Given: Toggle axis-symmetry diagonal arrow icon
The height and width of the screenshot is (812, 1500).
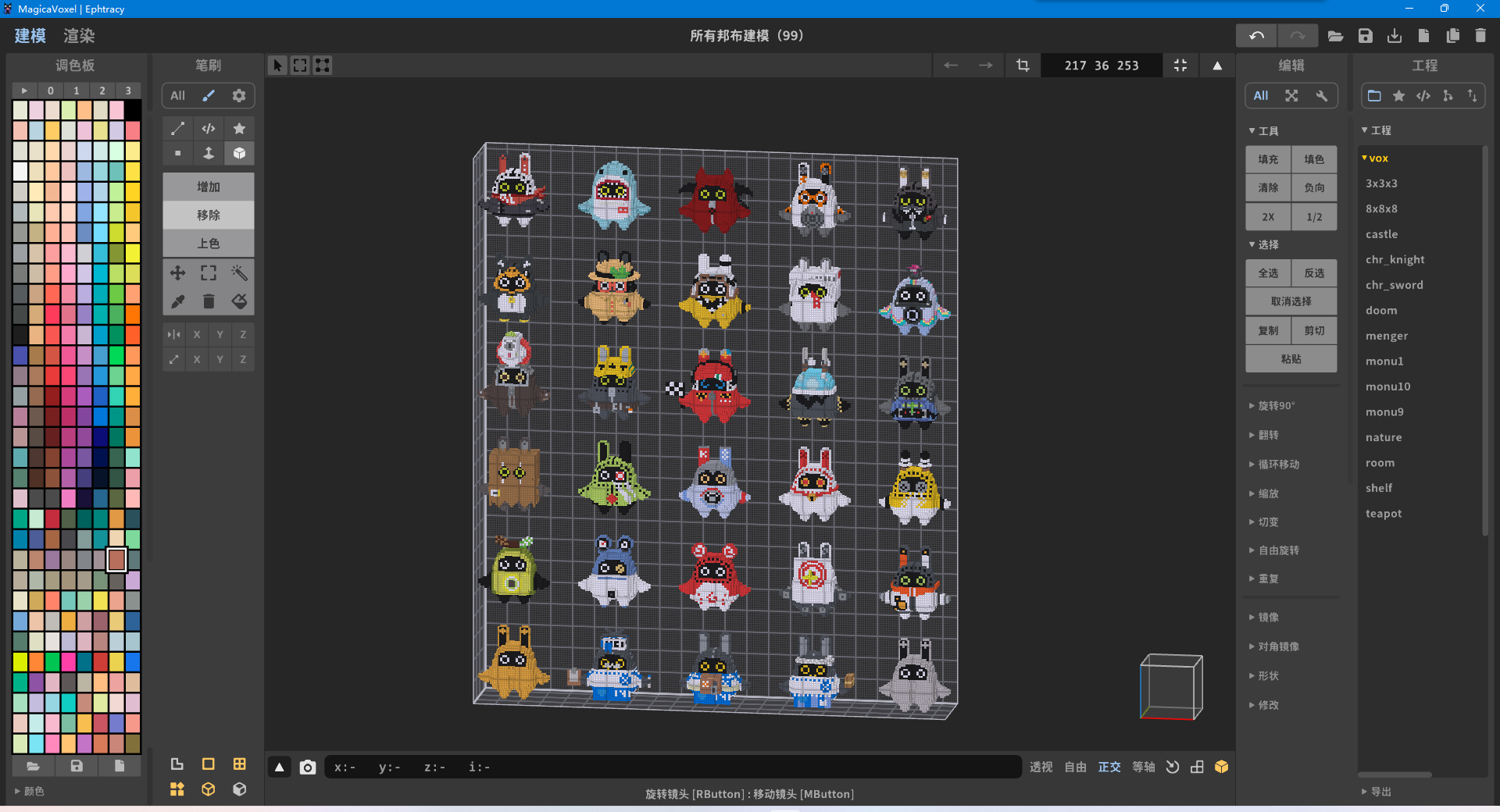Looking at the screenshot, I should pos(173,359).
